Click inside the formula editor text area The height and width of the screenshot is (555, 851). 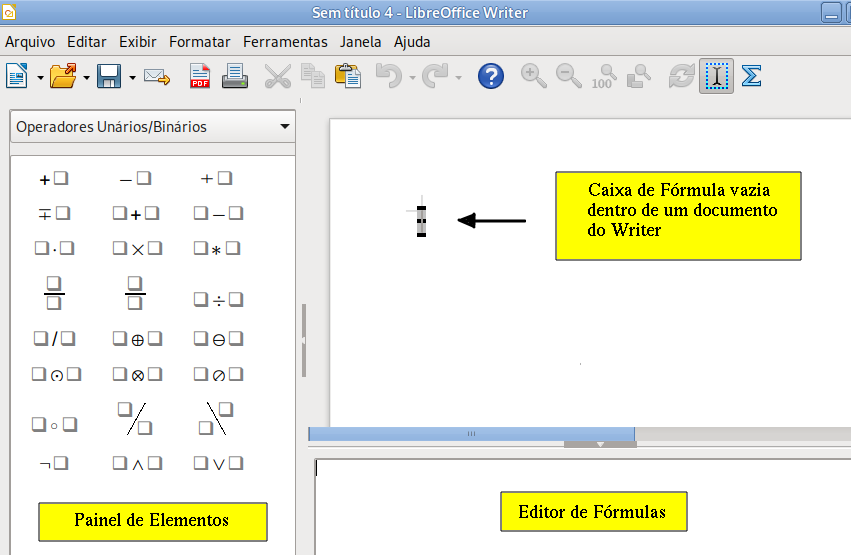(x=583, y=507)
